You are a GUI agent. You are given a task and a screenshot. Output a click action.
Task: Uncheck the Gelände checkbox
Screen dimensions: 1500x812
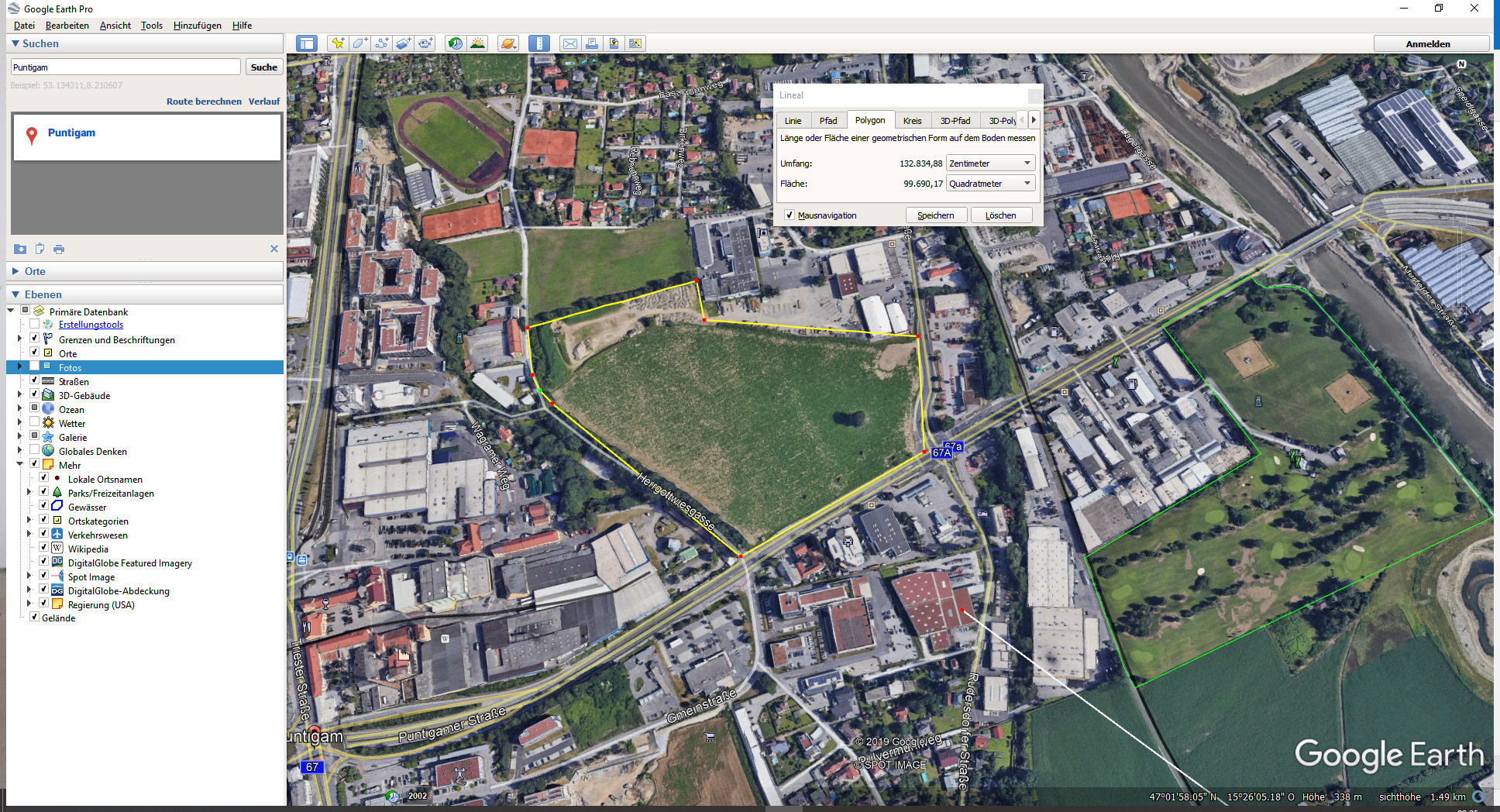(34, 617)
